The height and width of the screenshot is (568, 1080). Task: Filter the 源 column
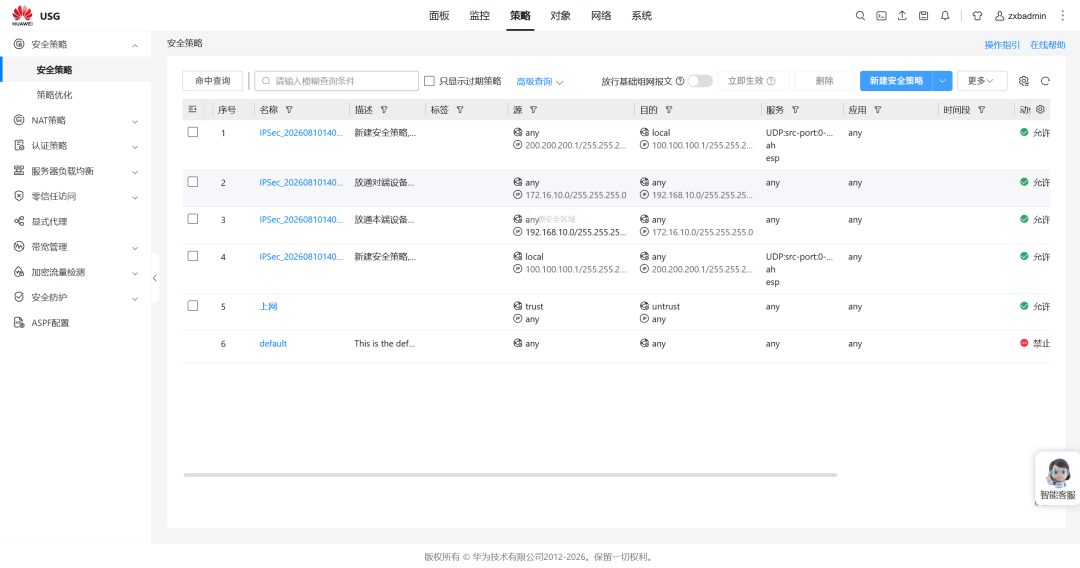click(533, 109)
